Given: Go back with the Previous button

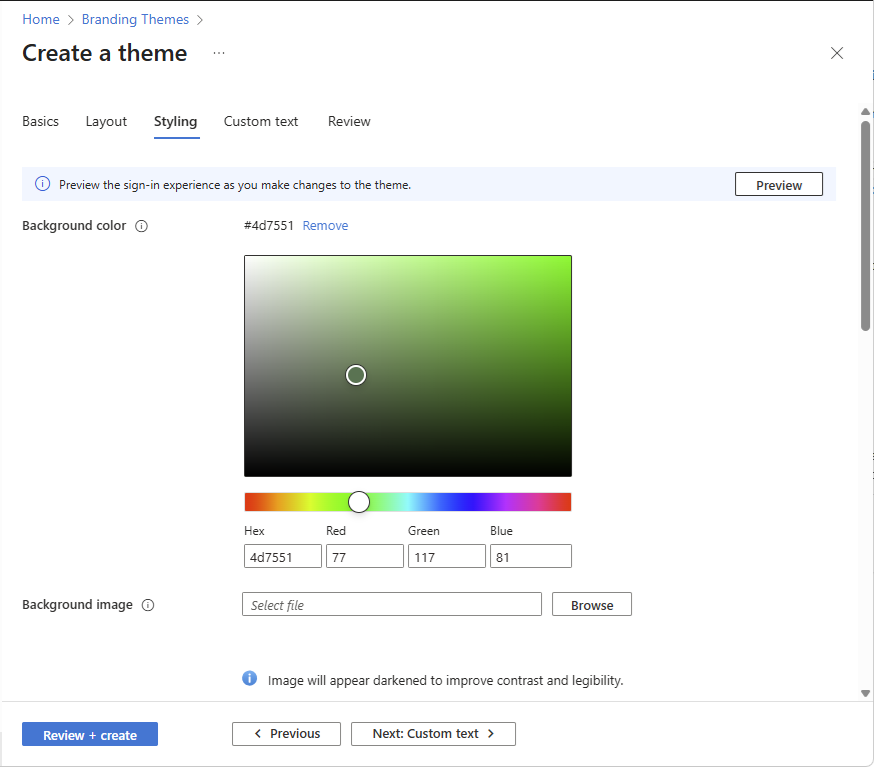Looking at the screenshot, I should 286,734.
